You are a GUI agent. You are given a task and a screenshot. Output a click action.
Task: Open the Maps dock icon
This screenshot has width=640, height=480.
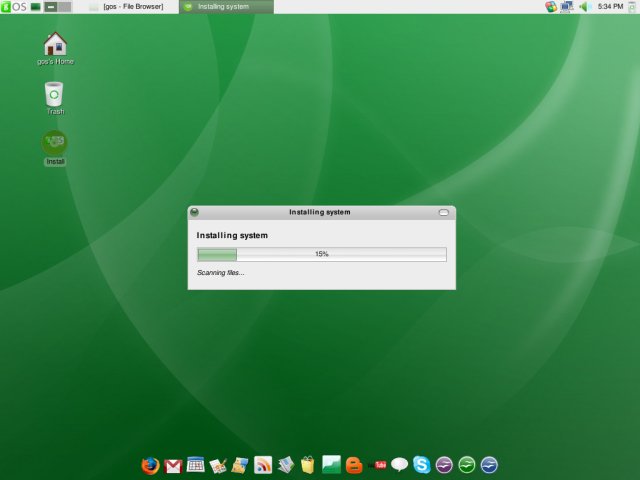[x=240, y=465]
